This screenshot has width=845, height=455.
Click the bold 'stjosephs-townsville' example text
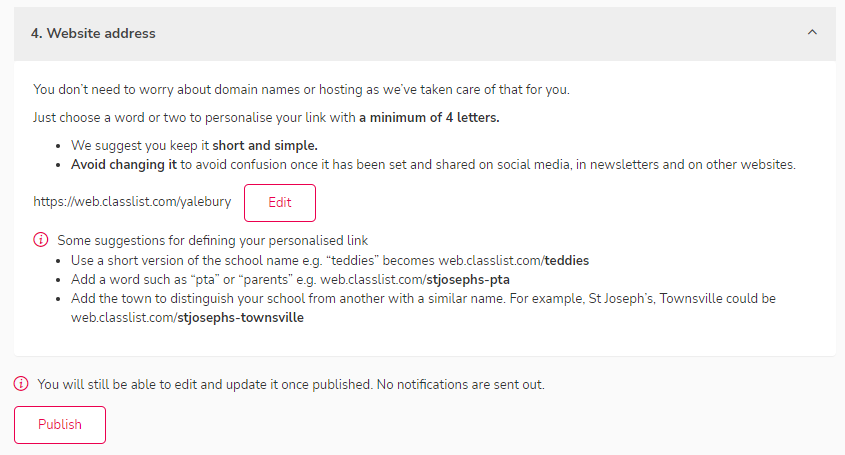(240, 318)
